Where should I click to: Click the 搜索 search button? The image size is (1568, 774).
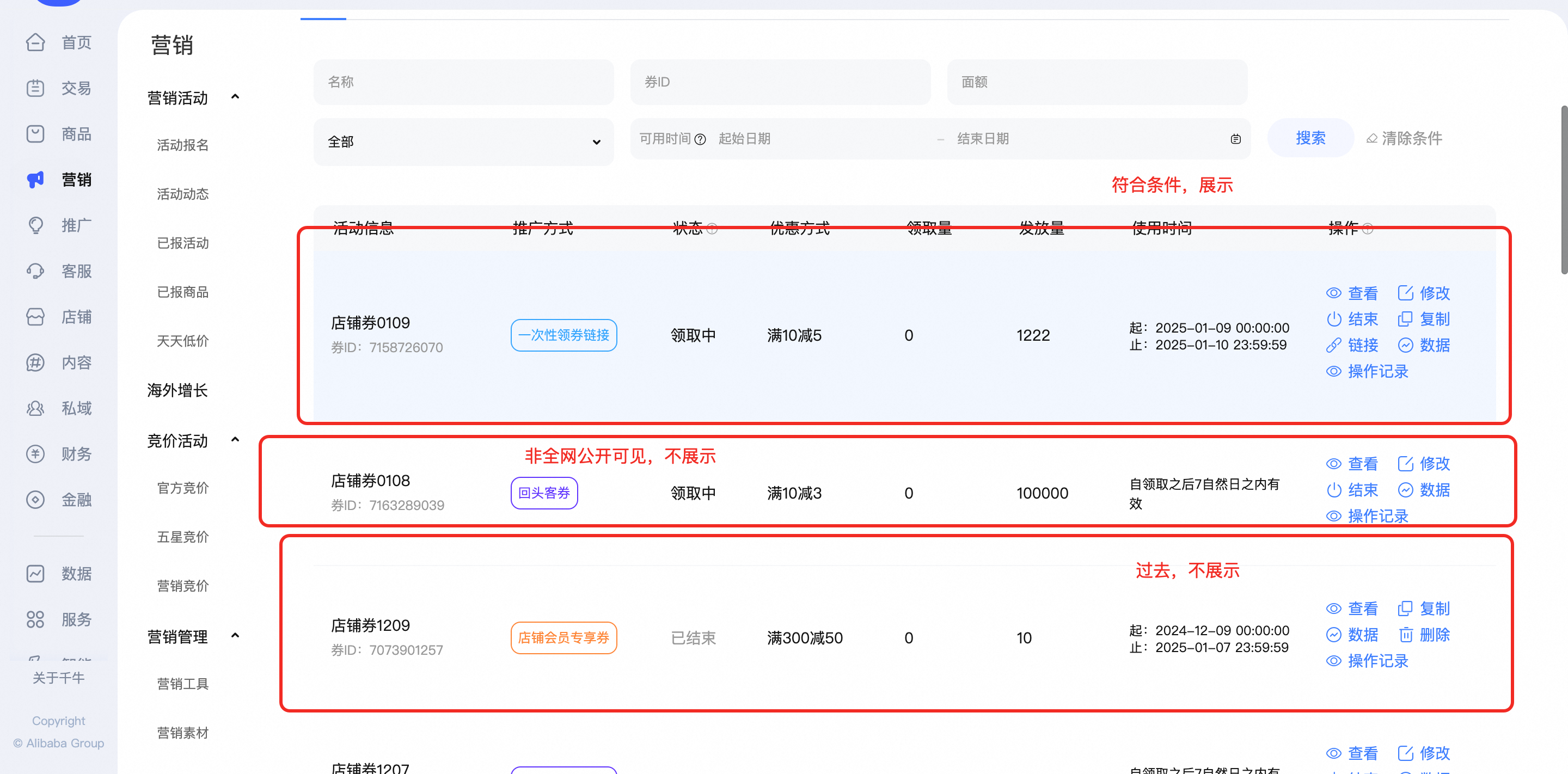[x=1310, y=138]
